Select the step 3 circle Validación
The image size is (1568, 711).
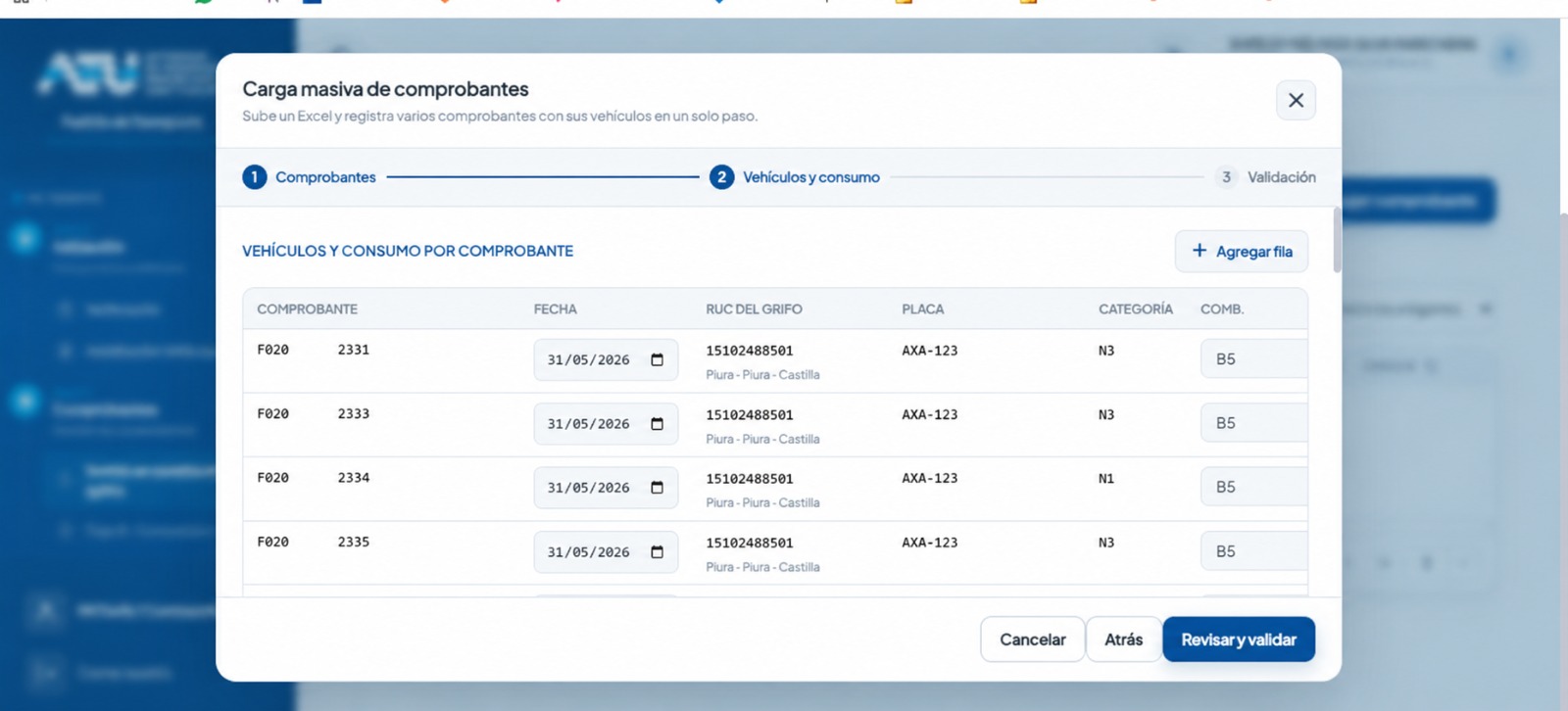[x=1226, y=177]
